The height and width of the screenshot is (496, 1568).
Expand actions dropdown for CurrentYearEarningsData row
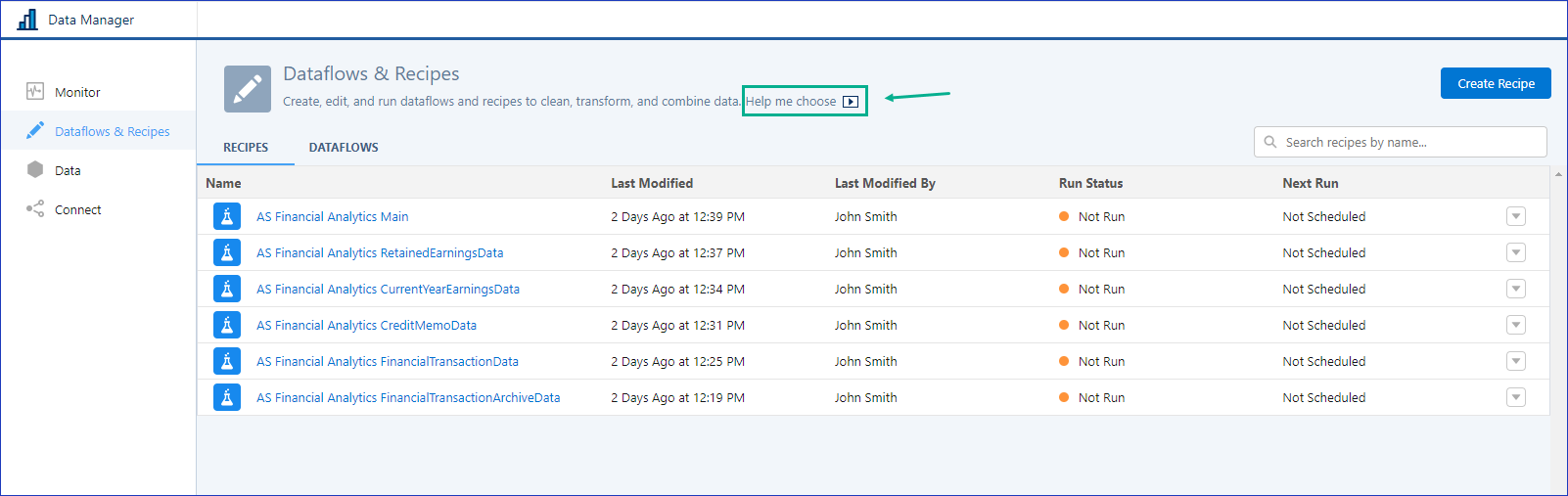click(1516, 289)
